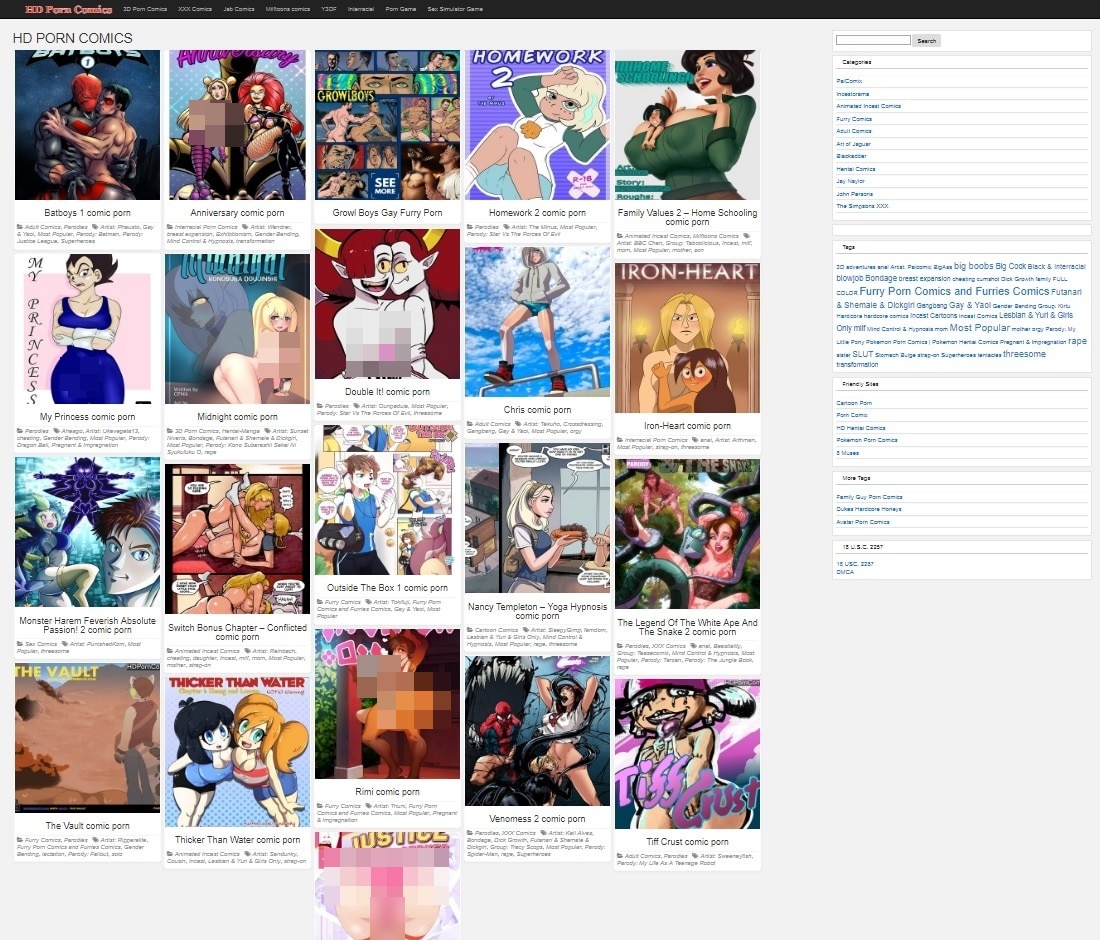
Task: Open the Art of Jaguar category
Action: click(x=855, y=144)
